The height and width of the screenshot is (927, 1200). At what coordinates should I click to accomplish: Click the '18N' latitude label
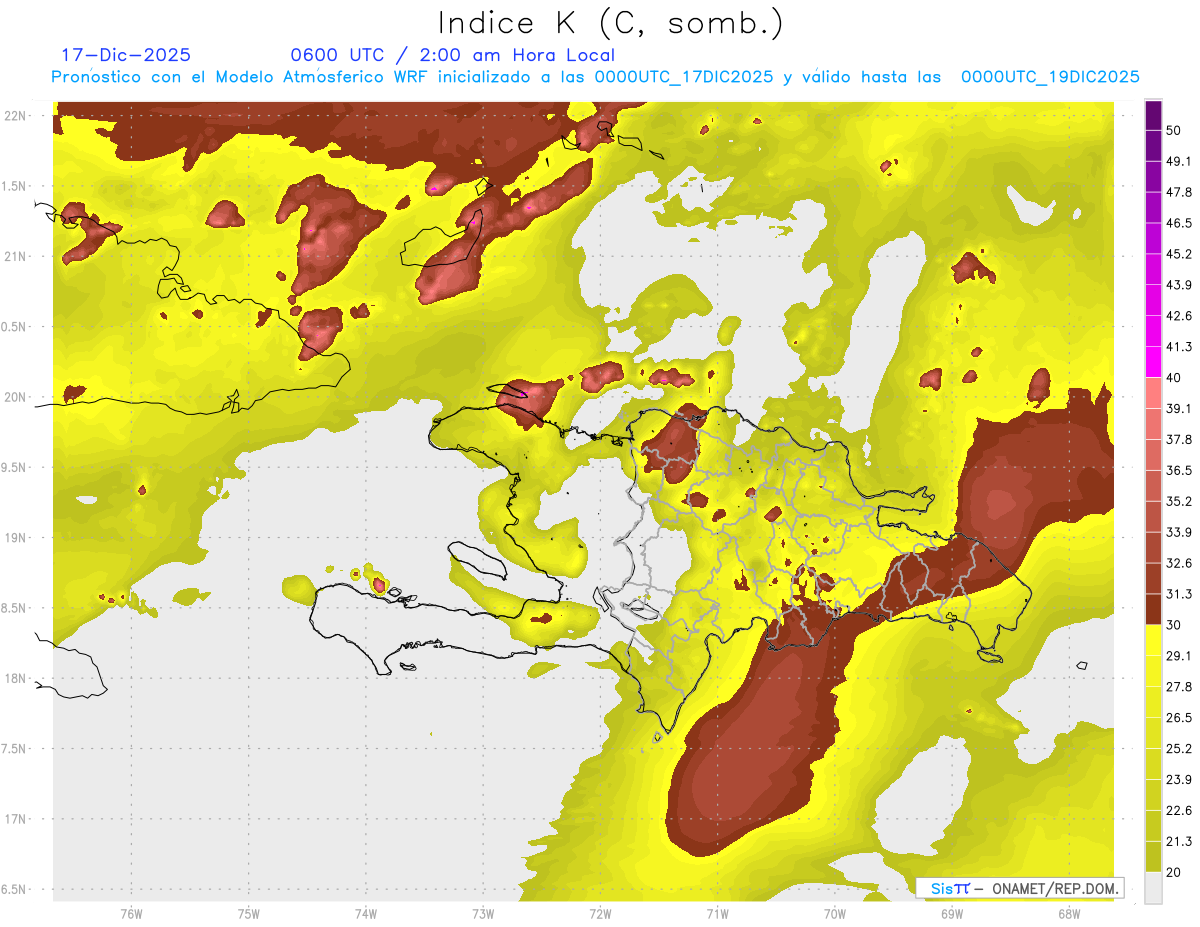pos(17,678)
